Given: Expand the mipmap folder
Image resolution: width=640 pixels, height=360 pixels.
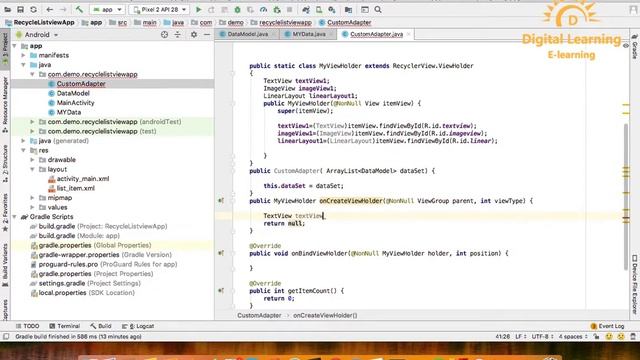Looking at the screenshot, I should point(33,198).
